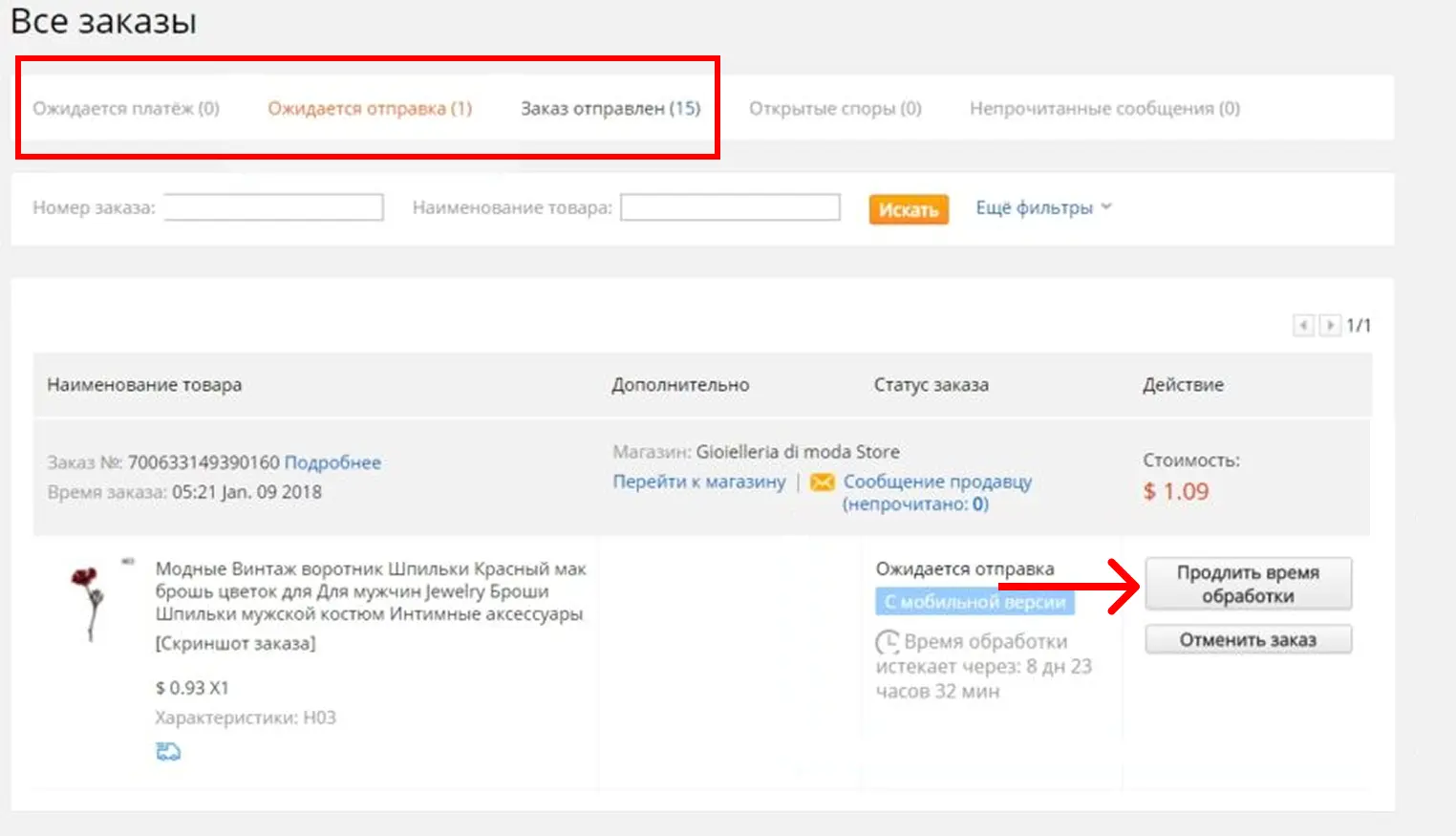This screenshot has width=1456, height=836.
Task: Open the red poppy brooch thumbnail
Action: (89, 602)
